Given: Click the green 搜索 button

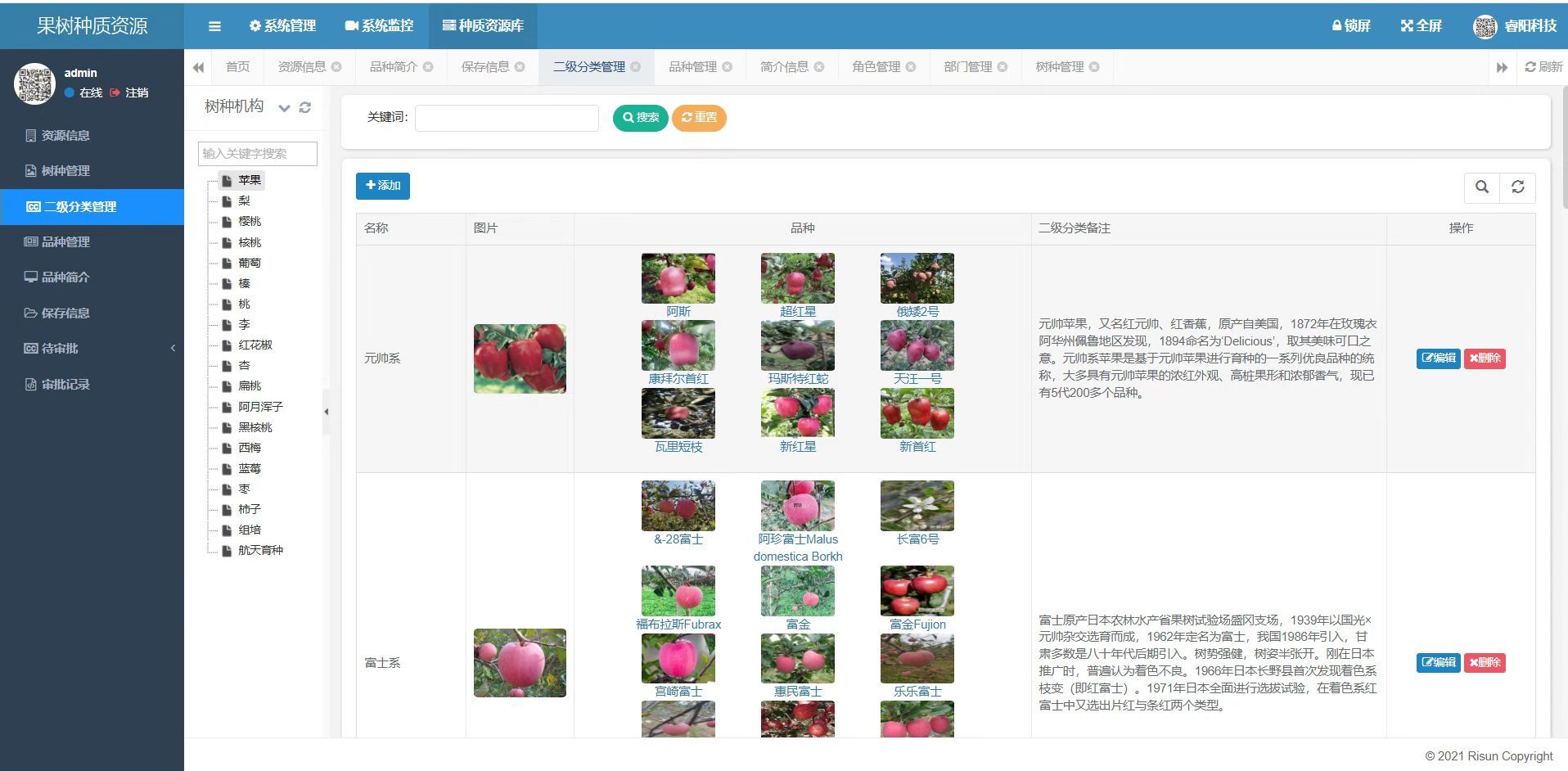Looking at the screenshot, I should (x=640, y=118).
